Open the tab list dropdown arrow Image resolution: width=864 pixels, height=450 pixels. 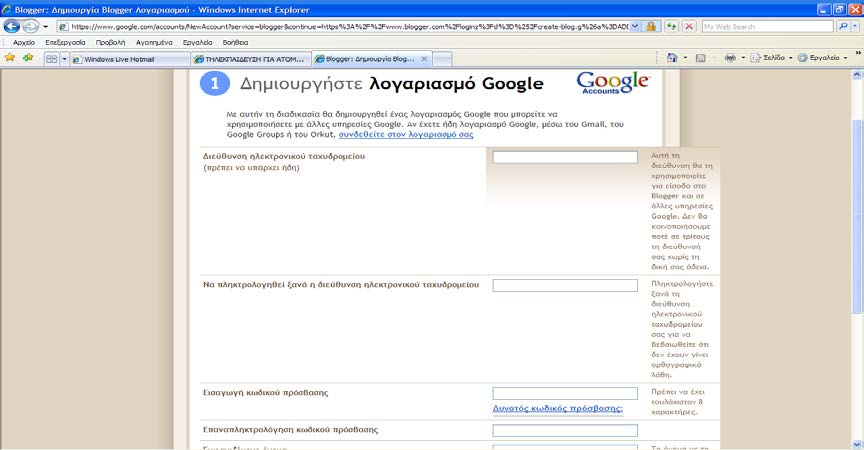pyautogui.click(x=64, y=59)
